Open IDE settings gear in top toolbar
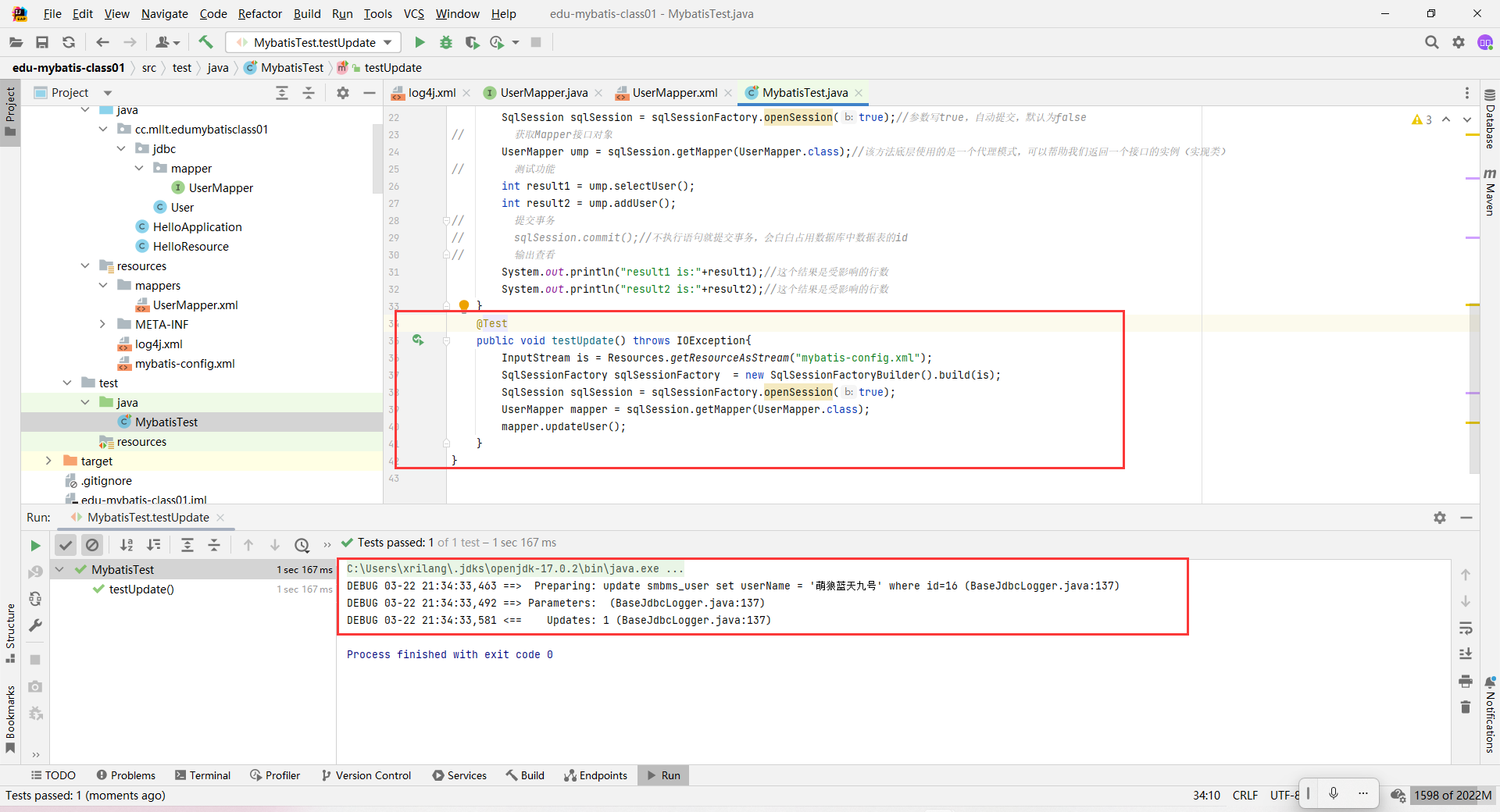 [x=1459, y=42]
